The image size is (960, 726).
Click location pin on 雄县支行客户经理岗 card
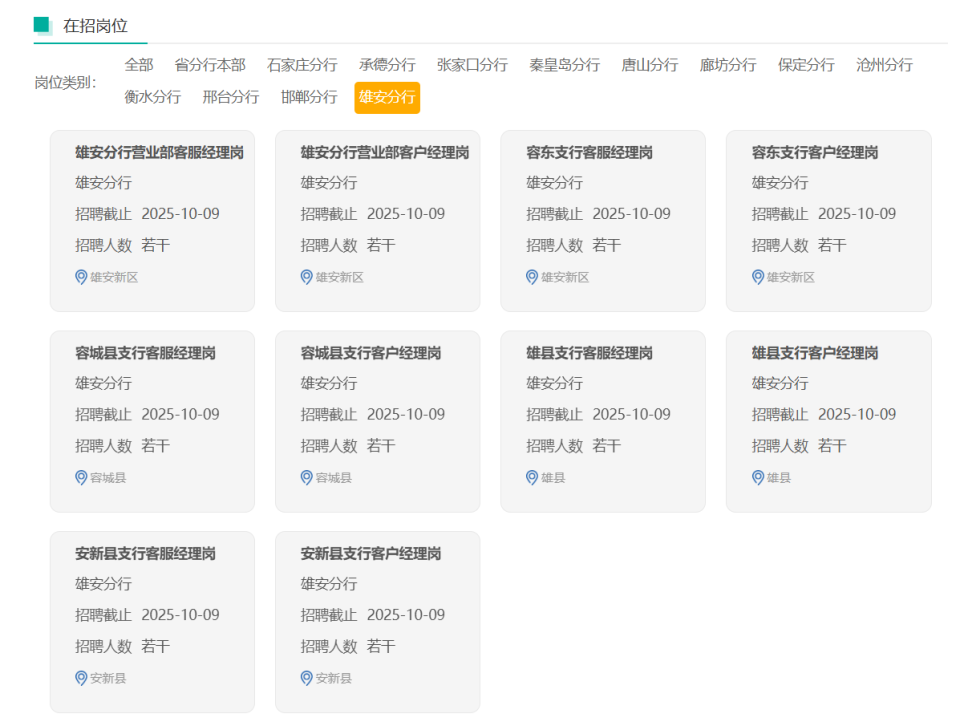[758, 477]
